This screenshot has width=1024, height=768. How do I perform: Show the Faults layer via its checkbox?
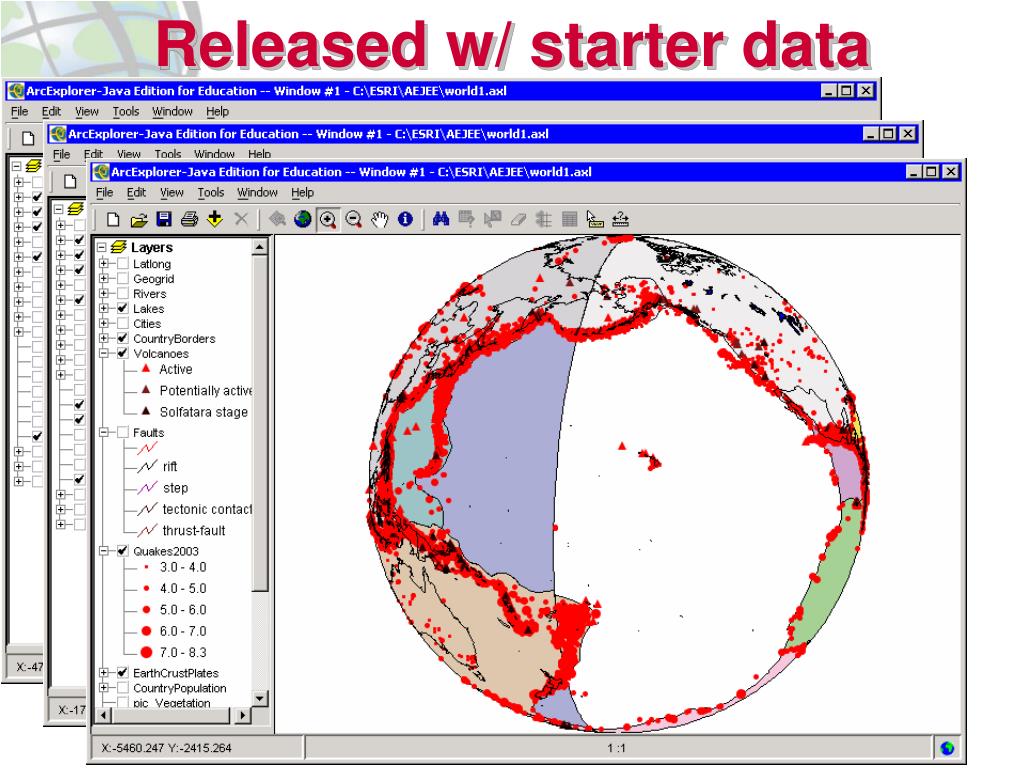pyautogui.click(x=122, y=432)
